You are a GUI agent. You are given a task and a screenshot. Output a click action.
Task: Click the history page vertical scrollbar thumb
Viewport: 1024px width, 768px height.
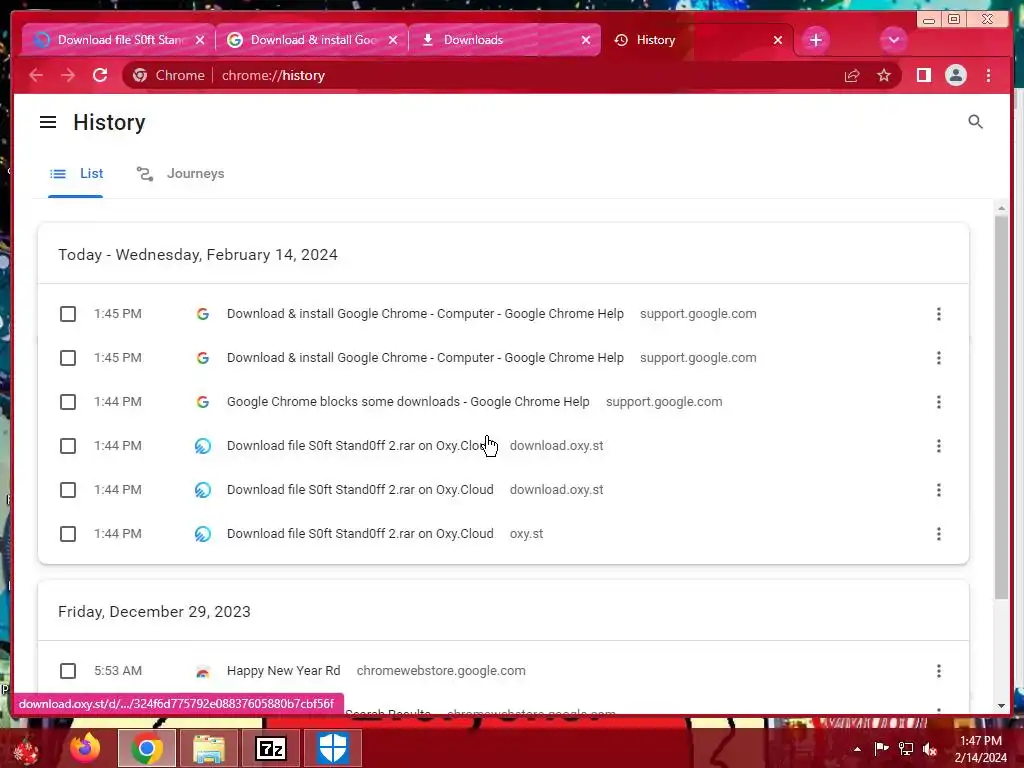(1001, 406)
